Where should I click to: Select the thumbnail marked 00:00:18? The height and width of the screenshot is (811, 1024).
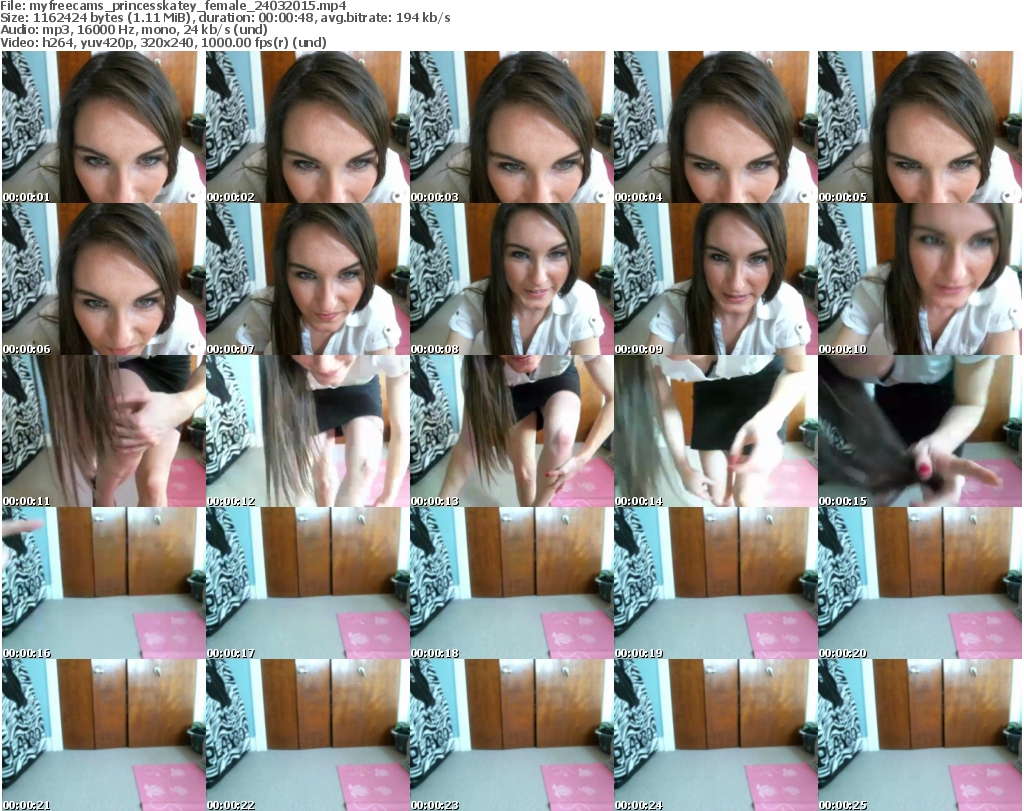point(512,583)
